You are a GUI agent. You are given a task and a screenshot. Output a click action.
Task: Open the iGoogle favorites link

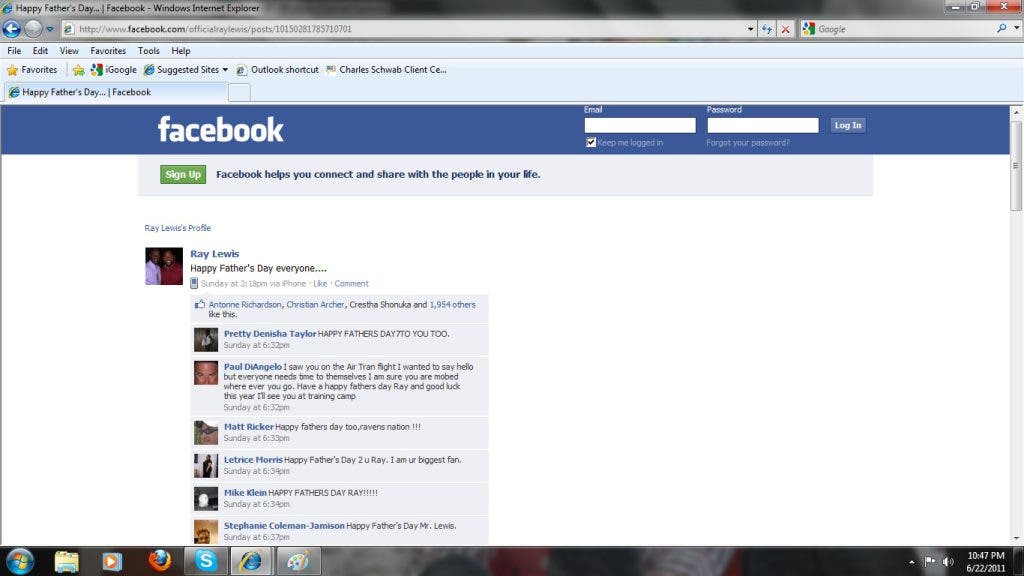click(114, 70)
